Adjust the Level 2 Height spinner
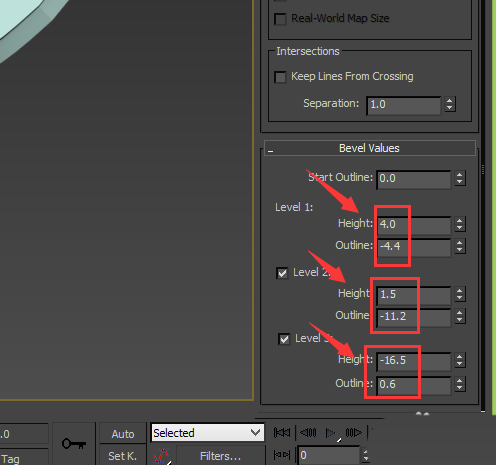496x465 pixels. point(460,294)
